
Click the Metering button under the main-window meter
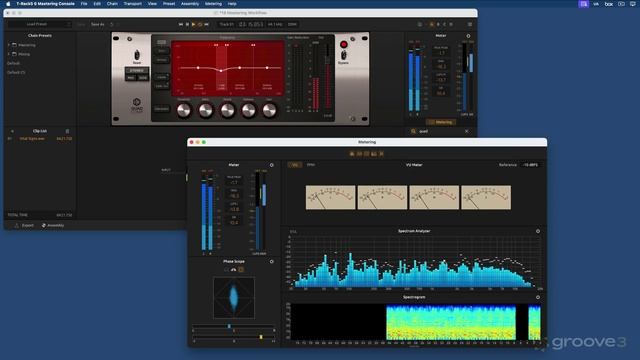coord(441,122)
